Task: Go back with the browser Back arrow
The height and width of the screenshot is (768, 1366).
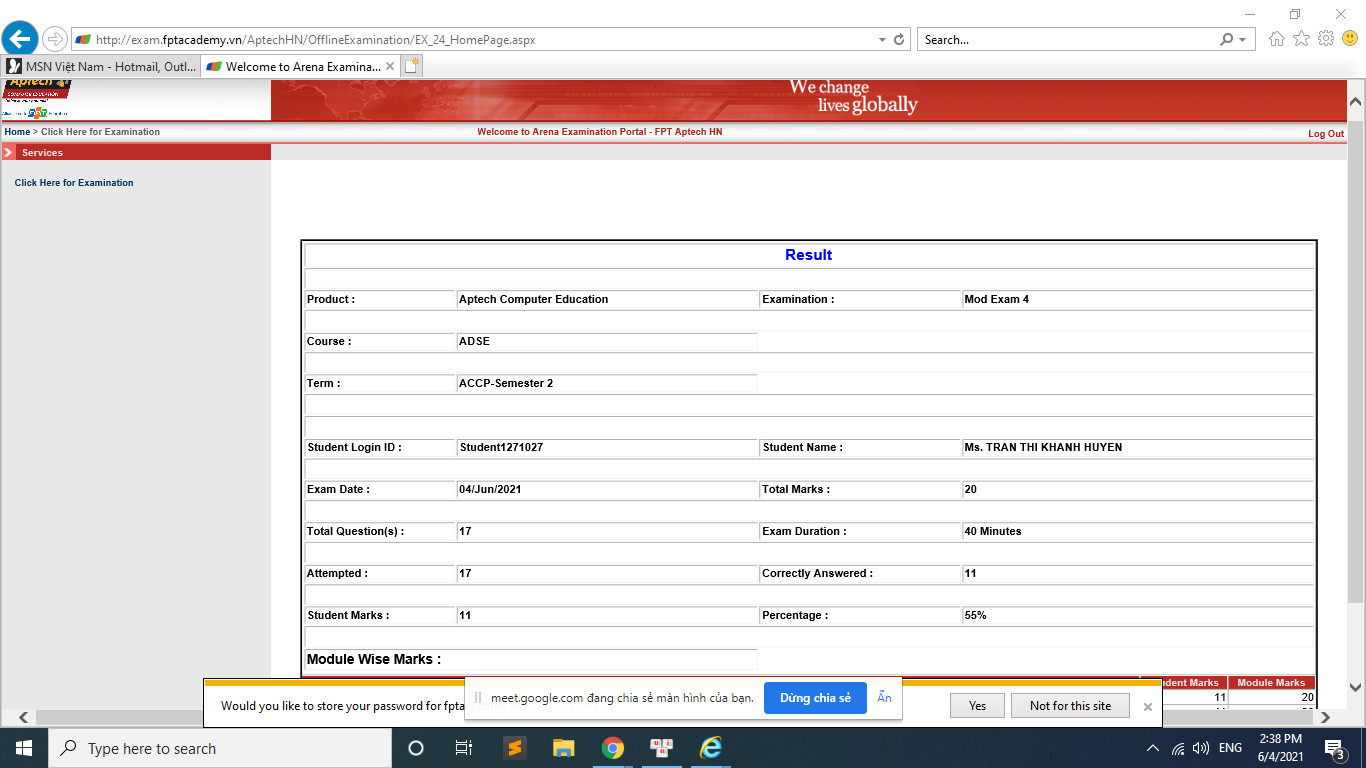Action: 19,40
